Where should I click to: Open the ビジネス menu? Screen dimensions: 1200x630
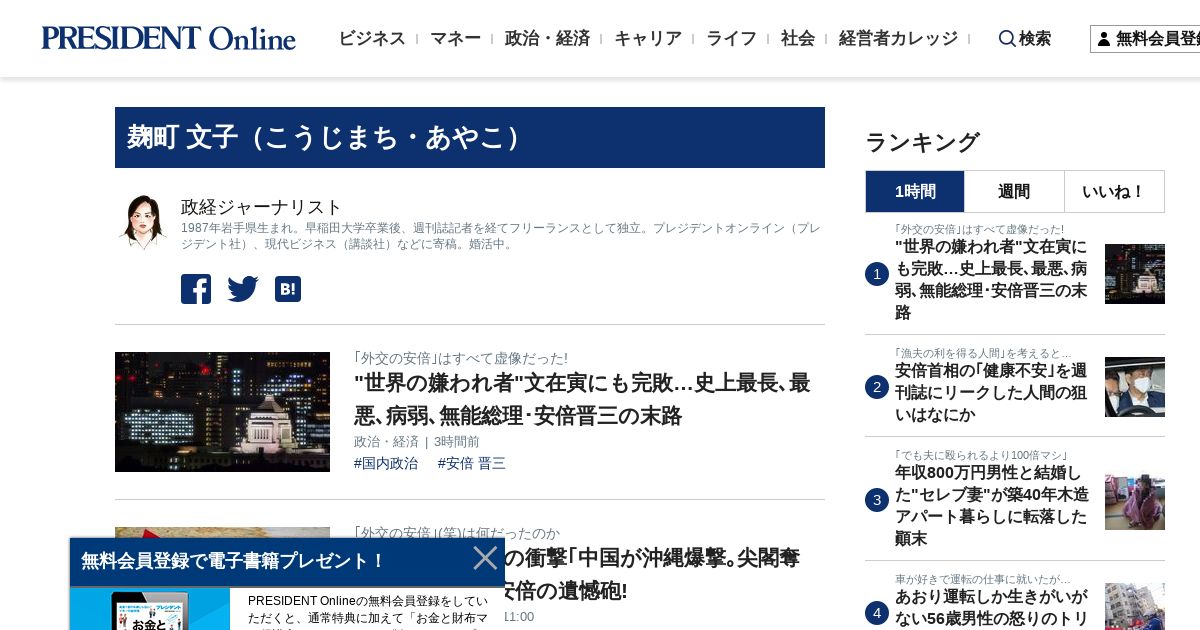pyautogui.click(x=372, y=38)
